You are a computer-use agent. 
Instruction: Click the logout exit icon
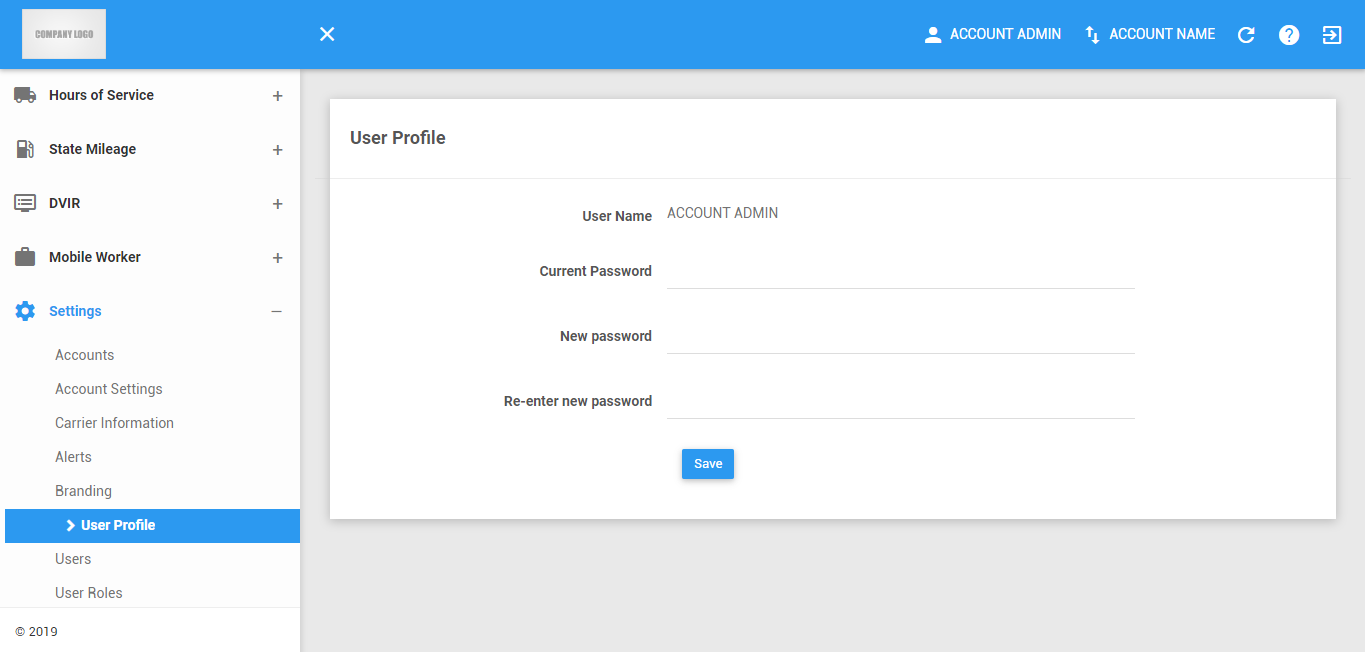tap(1332, 35)
